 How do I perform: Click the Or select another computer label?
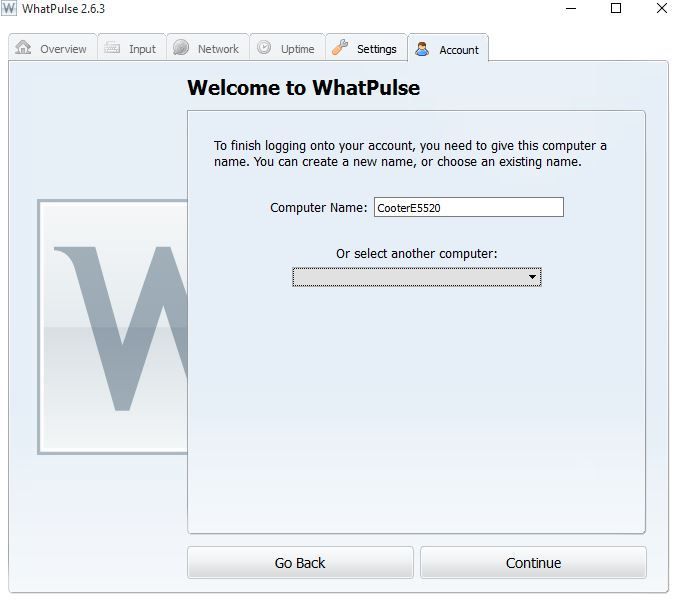(x=417, y=253)
